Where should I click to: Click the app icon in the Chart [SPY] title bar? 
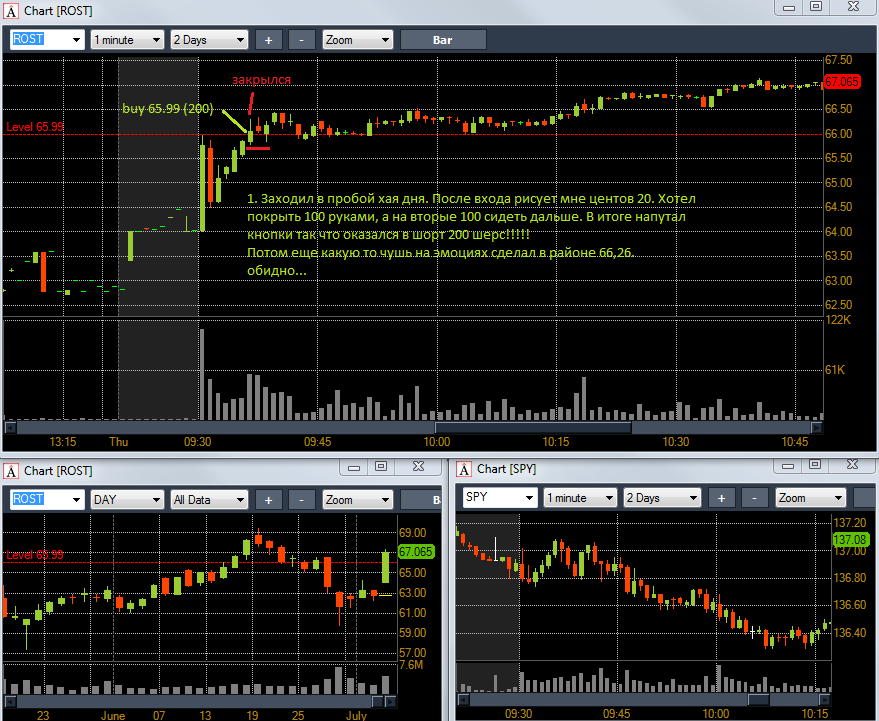coord(464,469)
